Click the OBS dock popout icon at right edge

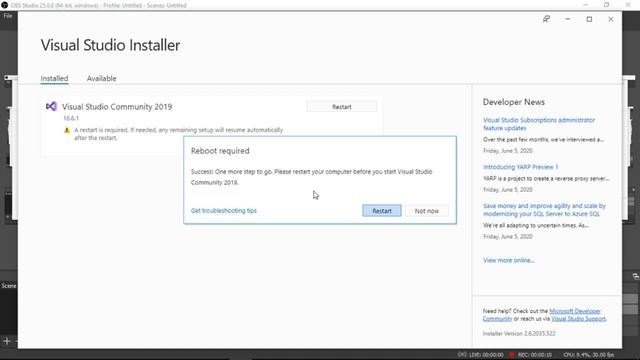click(636, 276)
